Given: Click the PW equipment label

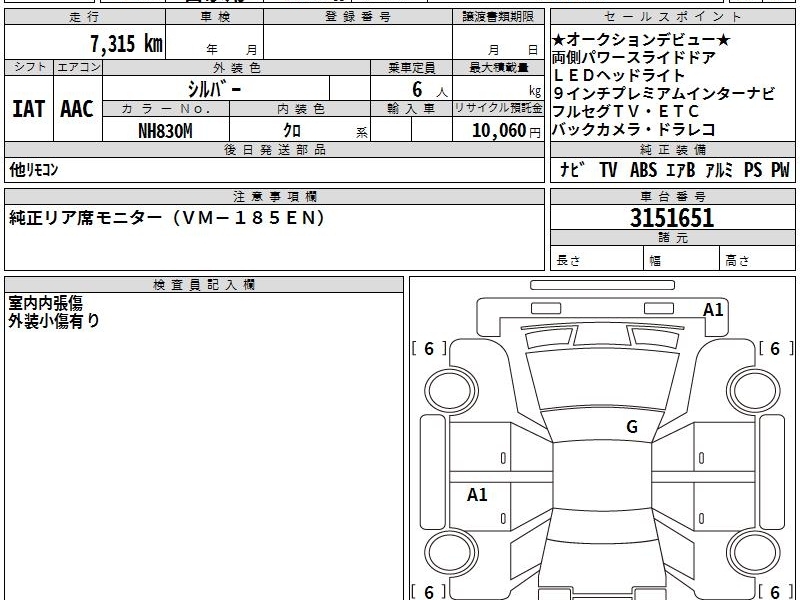Looking at the screenshot, I should 780,169.
